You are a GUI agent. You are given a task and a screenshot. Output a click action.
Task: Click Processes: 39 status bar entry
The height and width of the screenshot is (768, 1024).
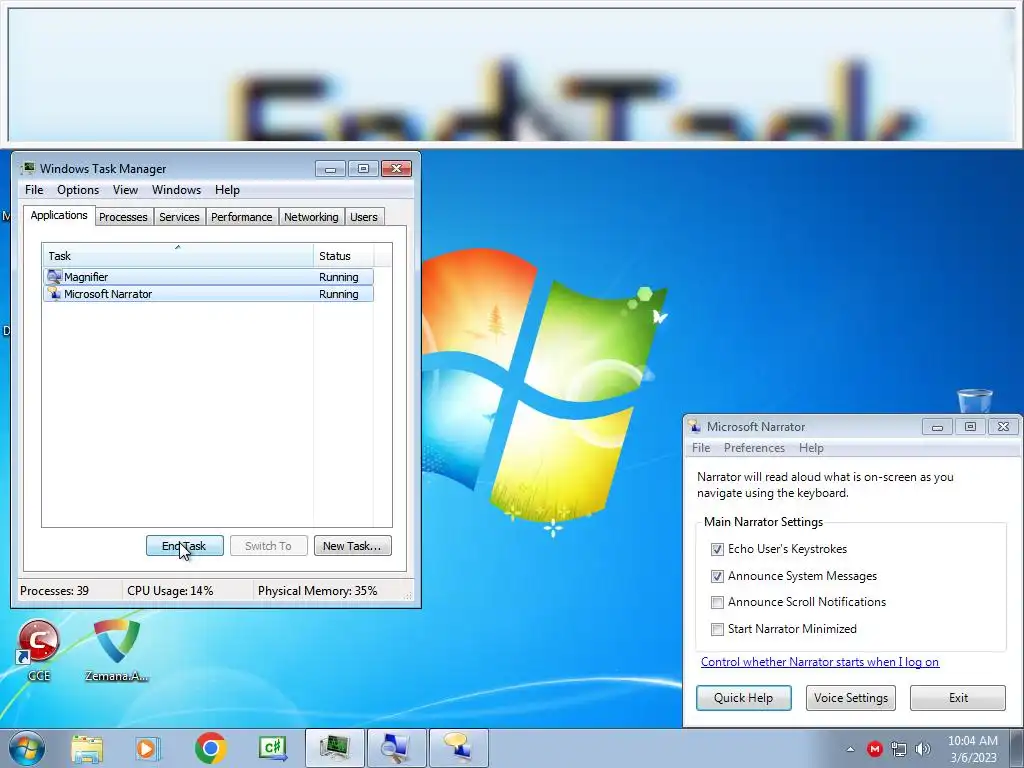click(x=55, y=591)
